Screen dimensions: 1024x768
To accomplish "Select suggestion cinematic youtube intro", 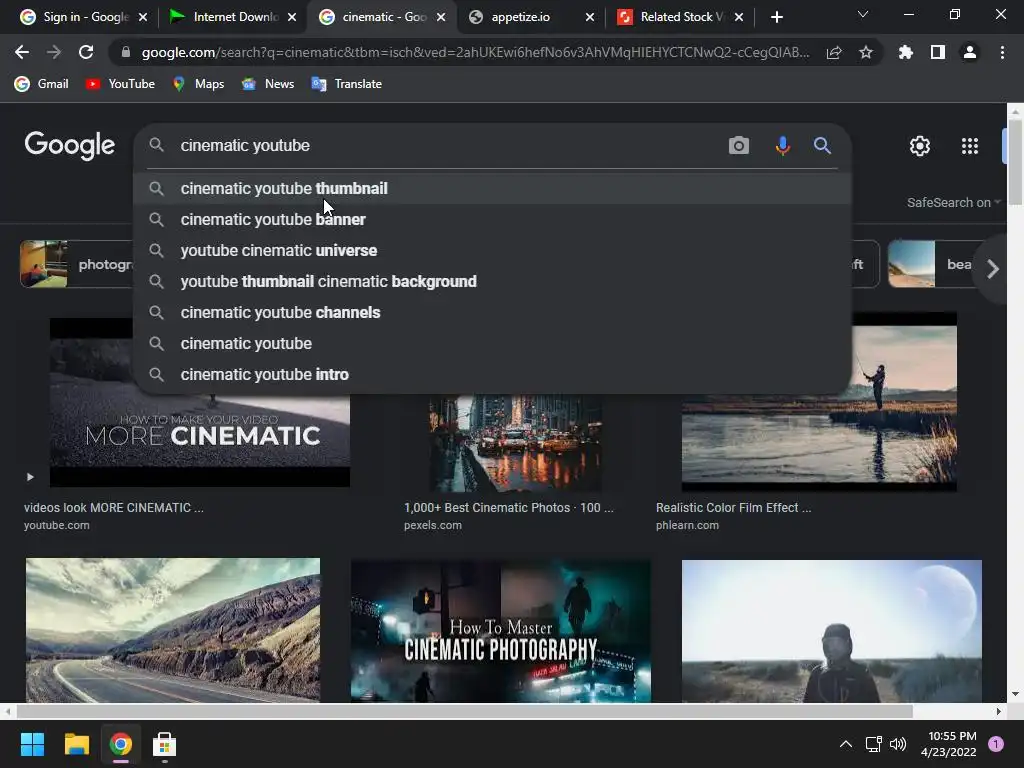I will (492, 374).
